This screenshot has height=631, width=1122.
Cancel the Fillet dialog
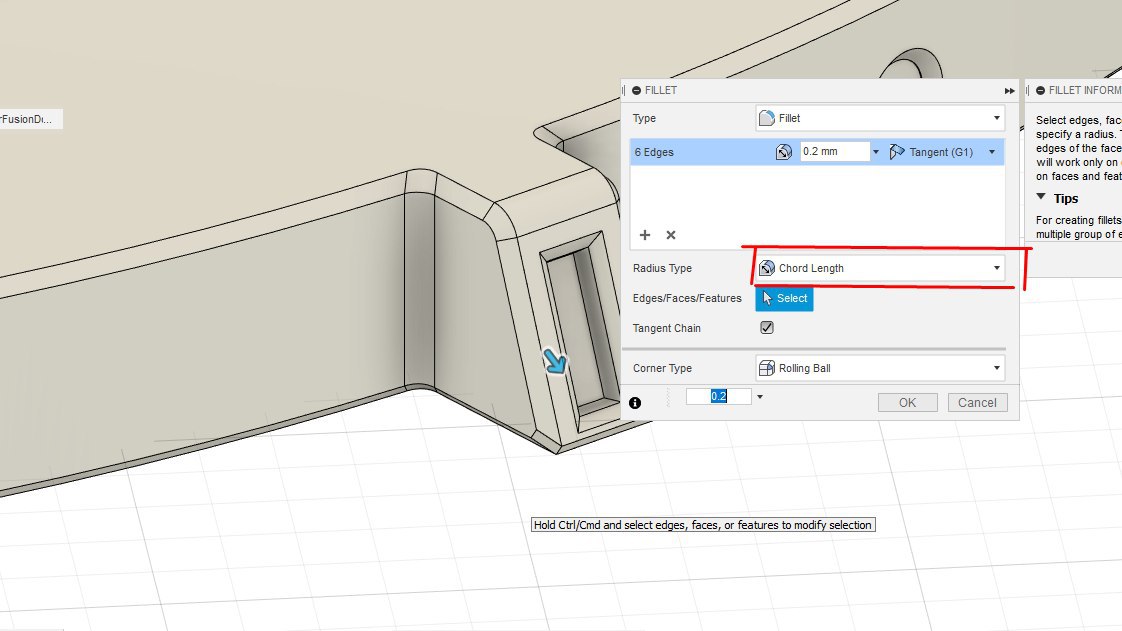[x=977, y=402]
